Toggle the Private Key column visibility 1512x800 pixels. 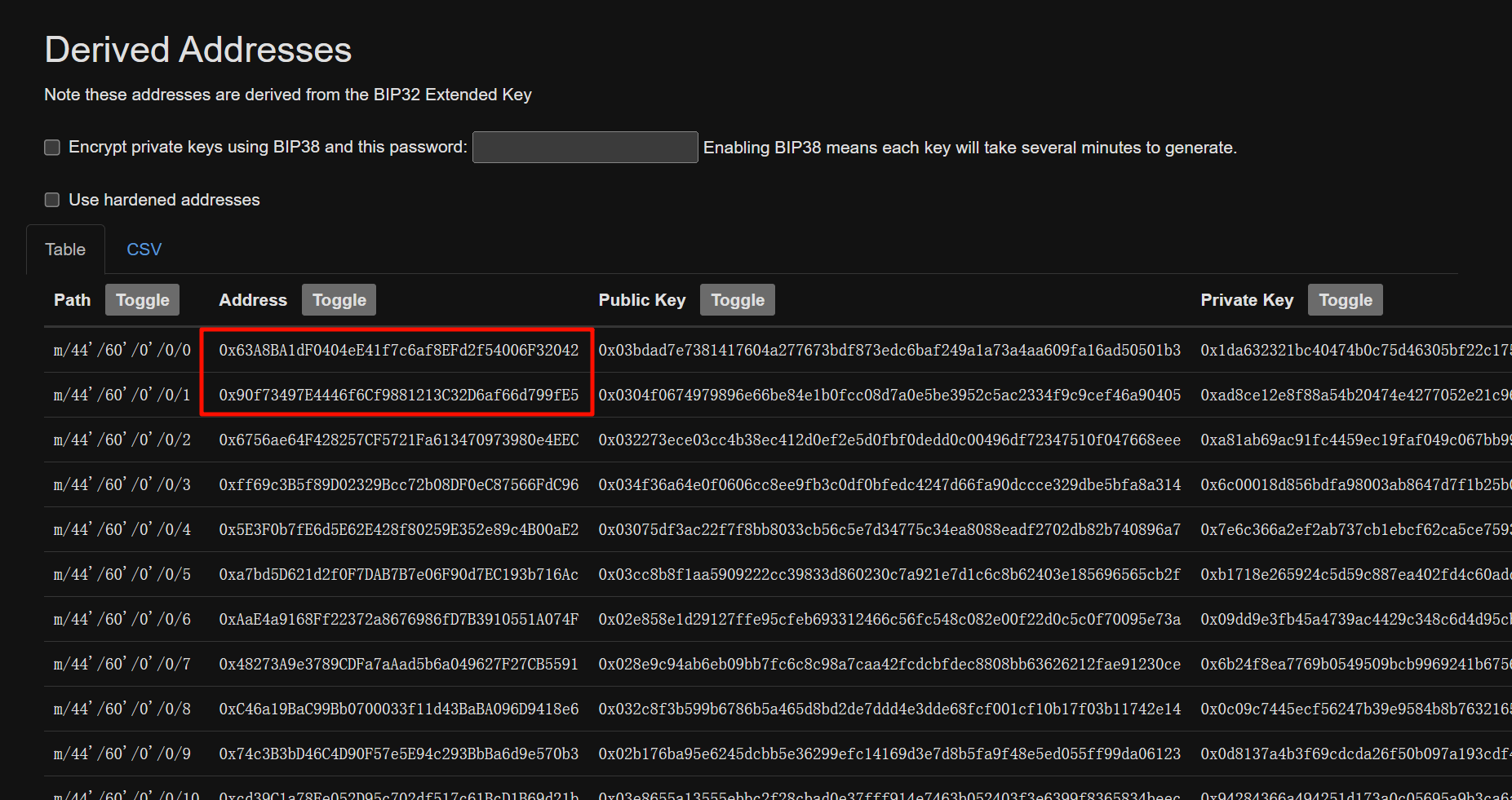tap(1345, 300)
